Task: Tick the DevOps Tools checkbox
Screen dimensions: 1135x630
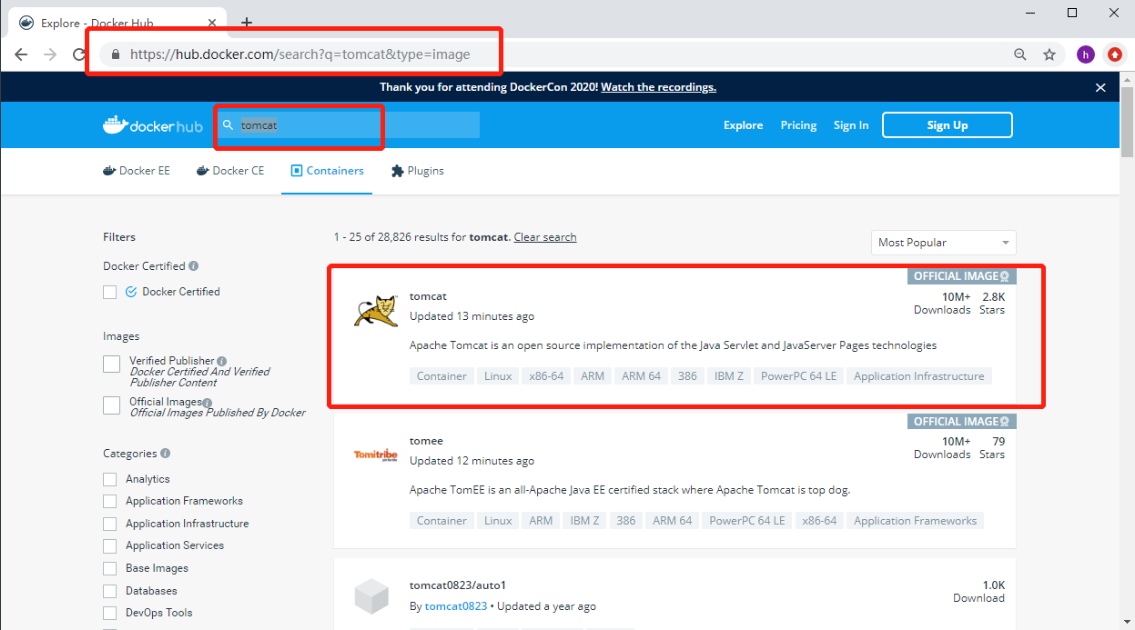Action: coord(110,613)
